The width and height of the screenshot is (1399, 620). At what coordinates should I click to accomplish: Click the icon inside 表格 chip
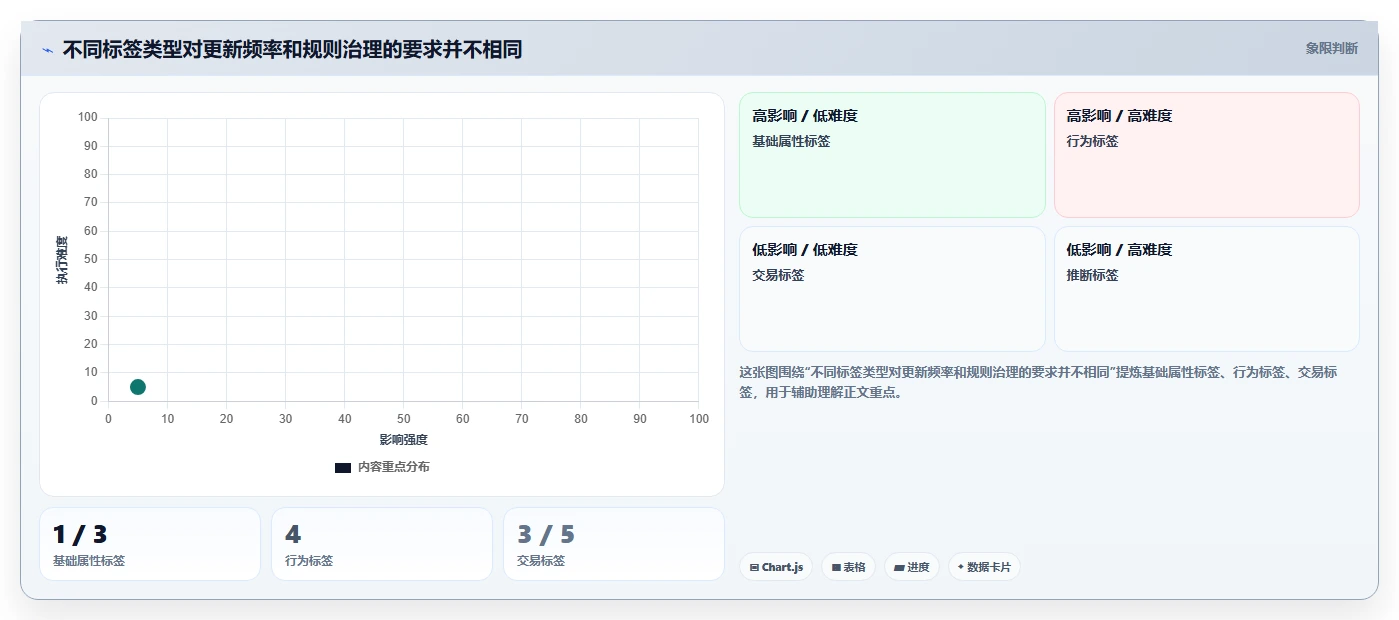pos(836,568)
